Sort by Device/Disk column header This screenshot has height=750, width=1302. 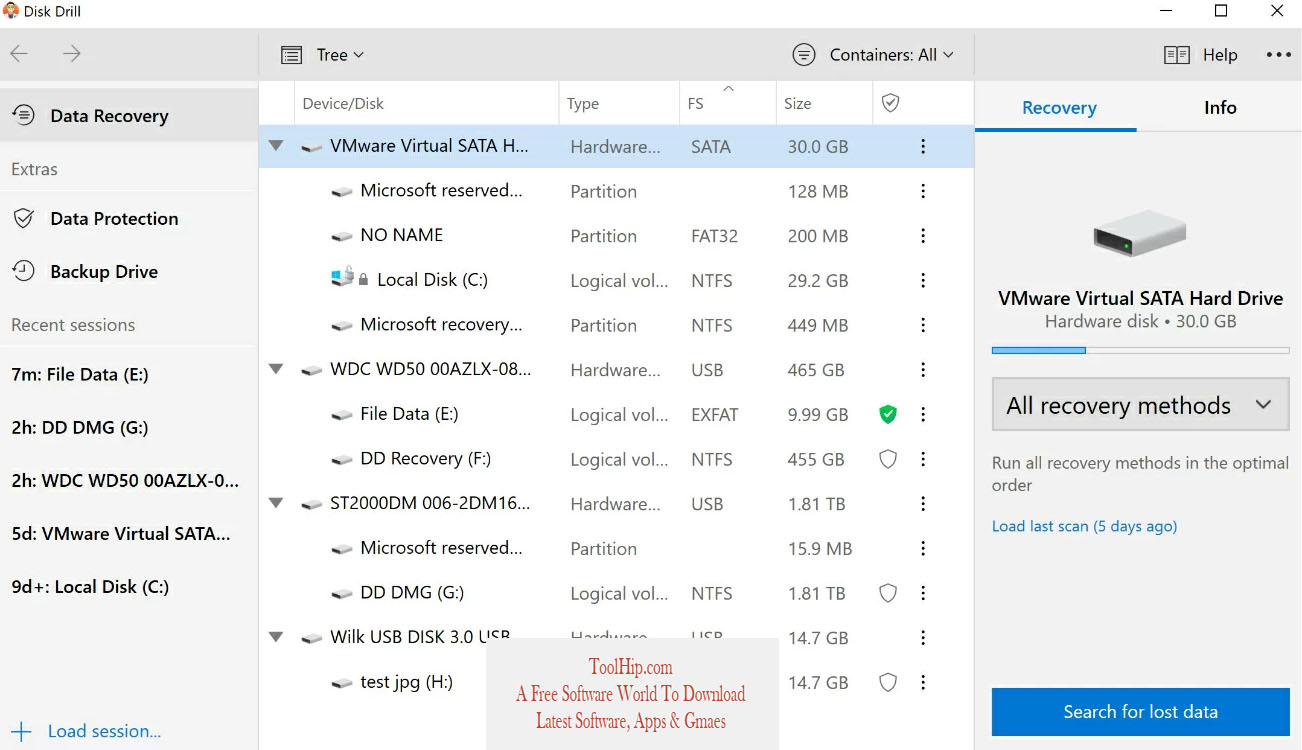[427, 103]
